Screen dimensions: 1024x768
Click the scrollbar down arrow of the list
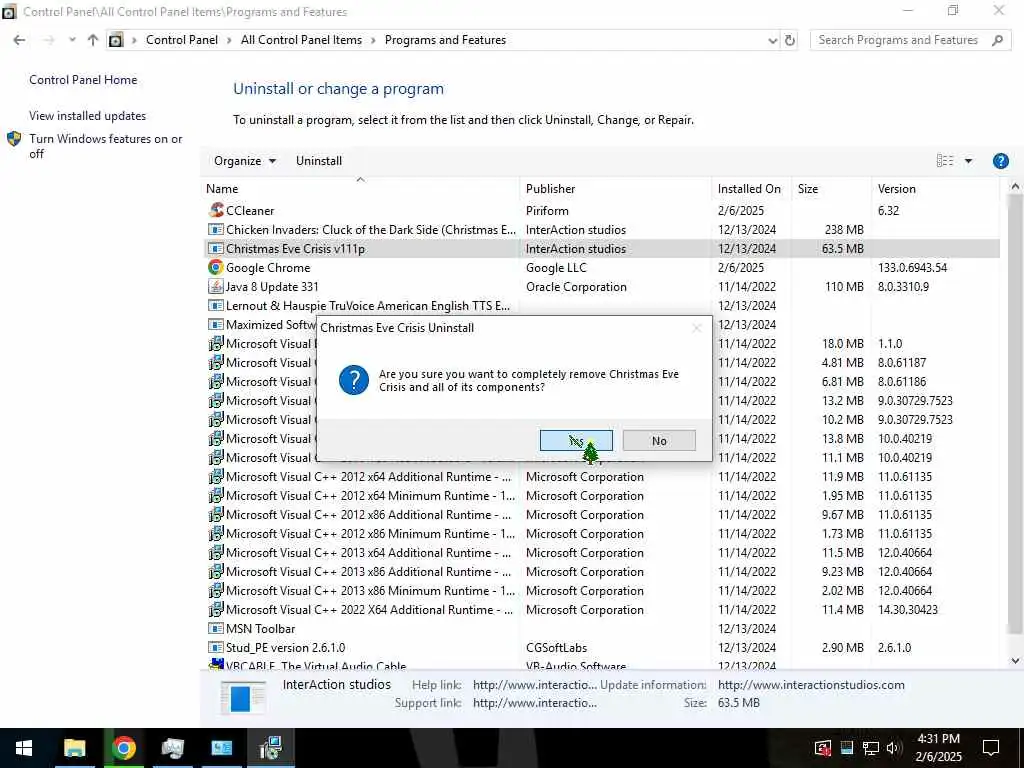coord(1015,660)
